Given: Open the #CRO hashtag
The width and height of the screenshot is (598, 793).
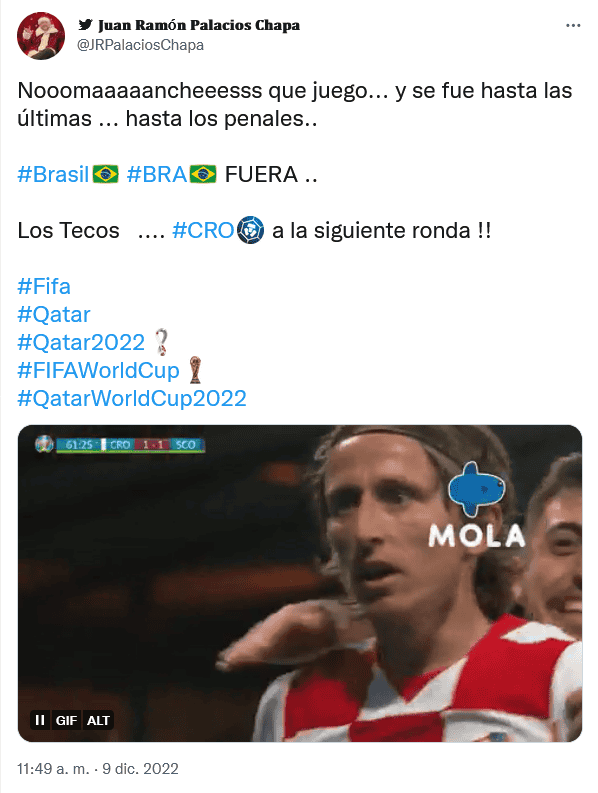Looking at the screenshot, I should coord(203,231).
